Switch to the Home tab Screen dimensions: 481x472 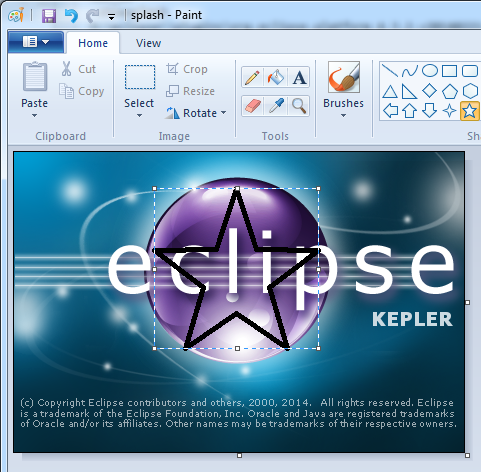(93, 43)
